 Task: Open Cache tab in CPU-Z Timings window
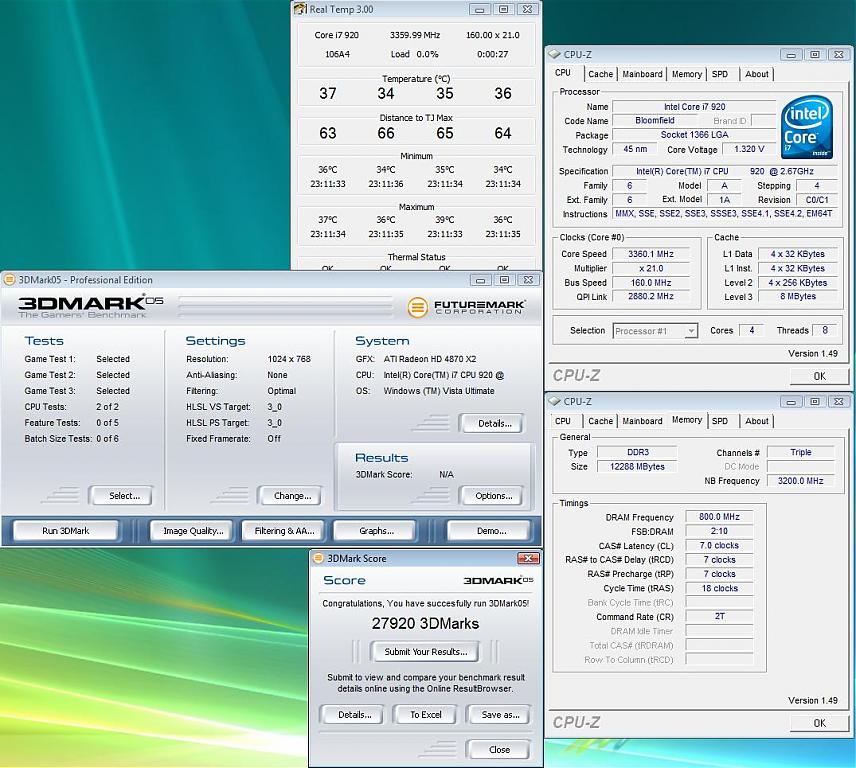tap(601, 421)
